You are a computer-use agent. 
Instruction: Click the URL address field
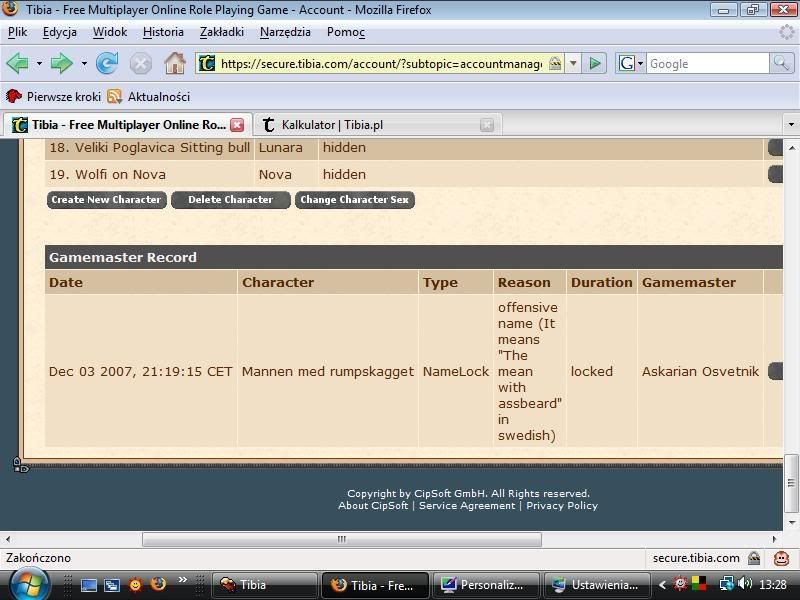tap(381, 64)
